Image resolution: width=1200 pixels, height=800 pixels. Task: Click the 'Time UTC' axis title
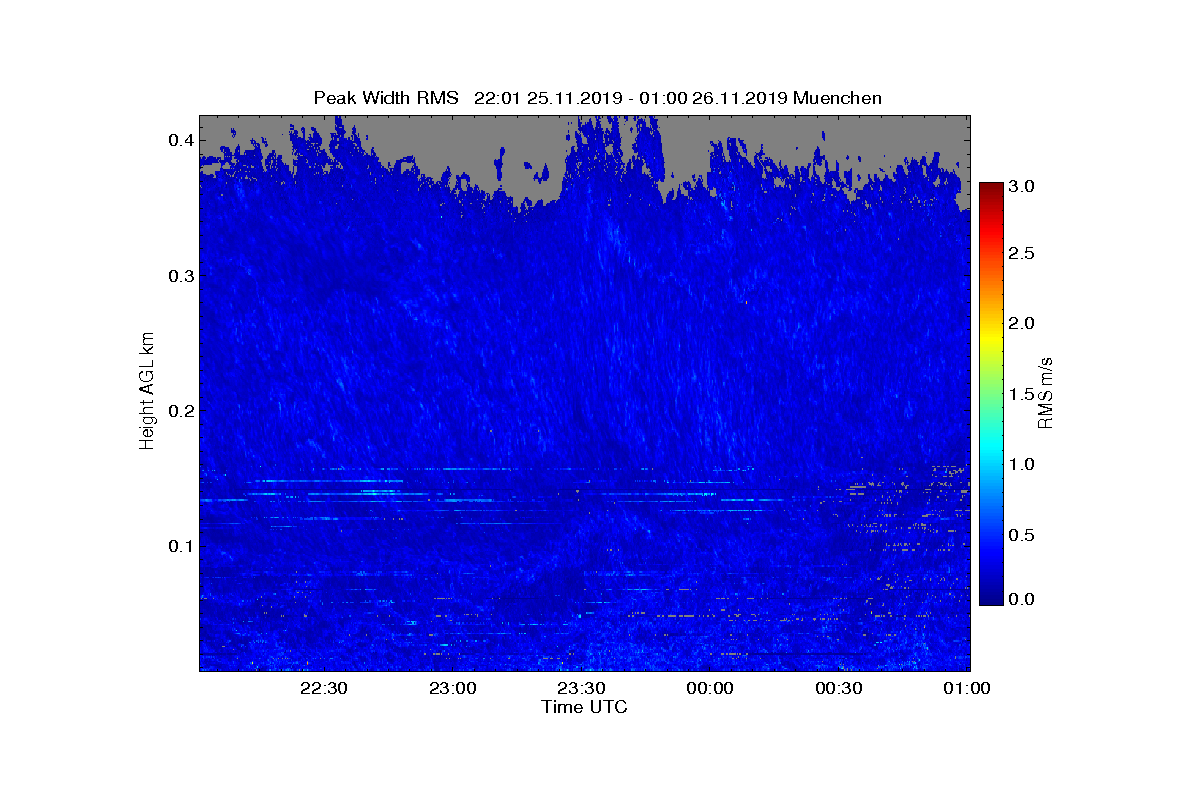[585, 707]
